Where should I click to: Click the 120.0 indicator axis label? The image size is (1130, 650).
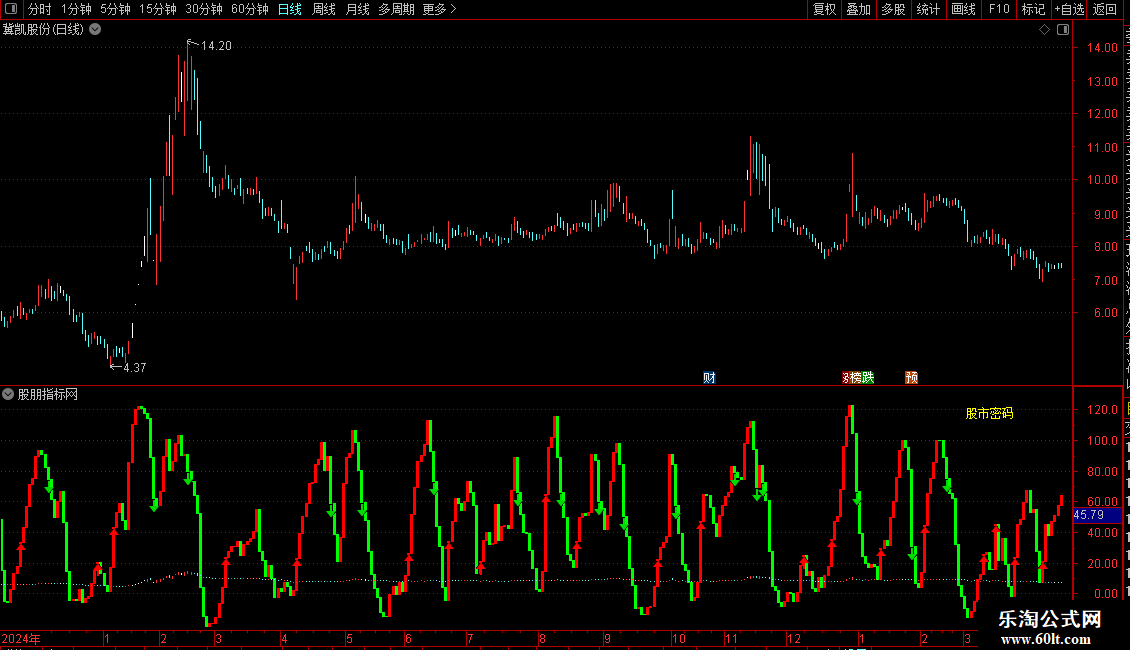pyautogui.click(x=1103, y=410)
